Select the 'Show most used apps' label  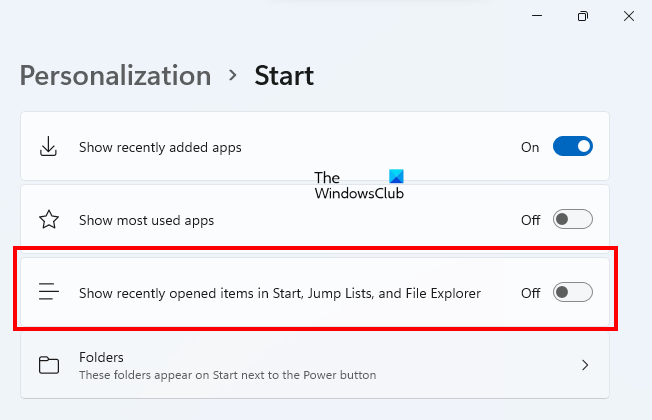point(146,220)
